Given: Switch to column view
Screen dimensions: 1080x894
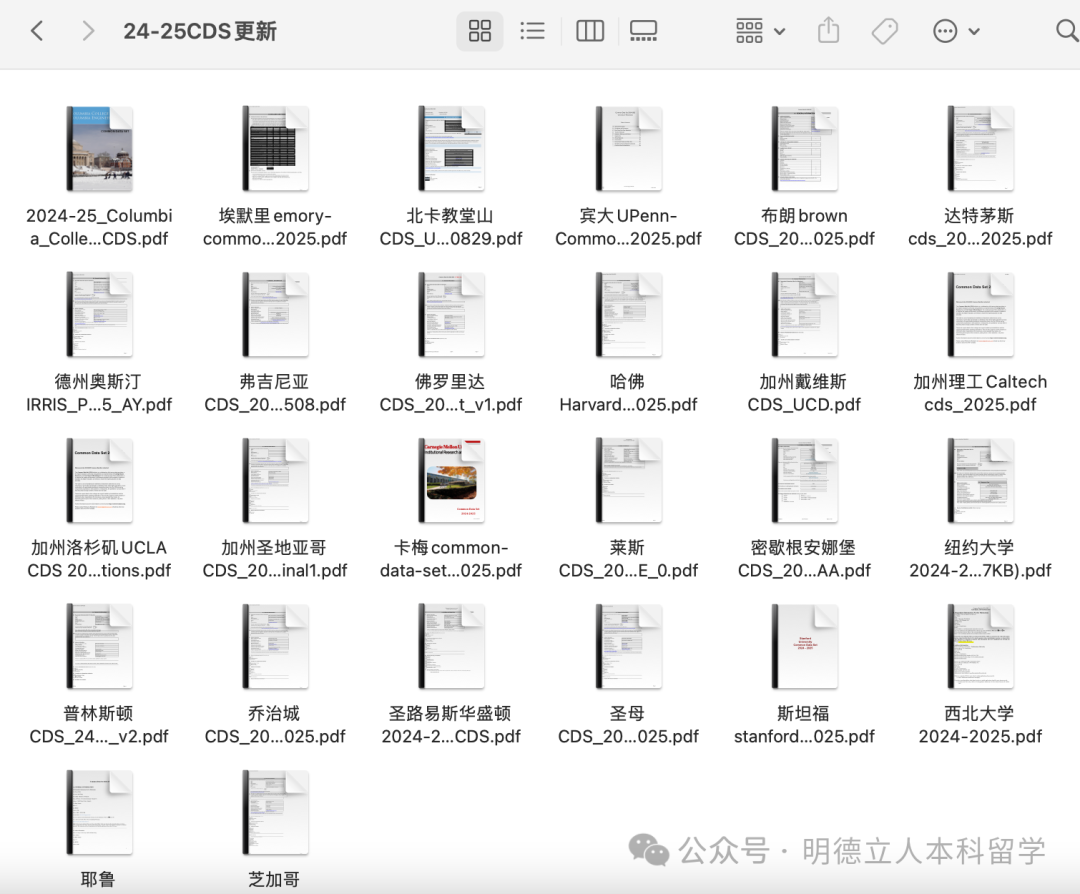Looking at the screenshot, I should pyautogui.click(x=590, y=31).
